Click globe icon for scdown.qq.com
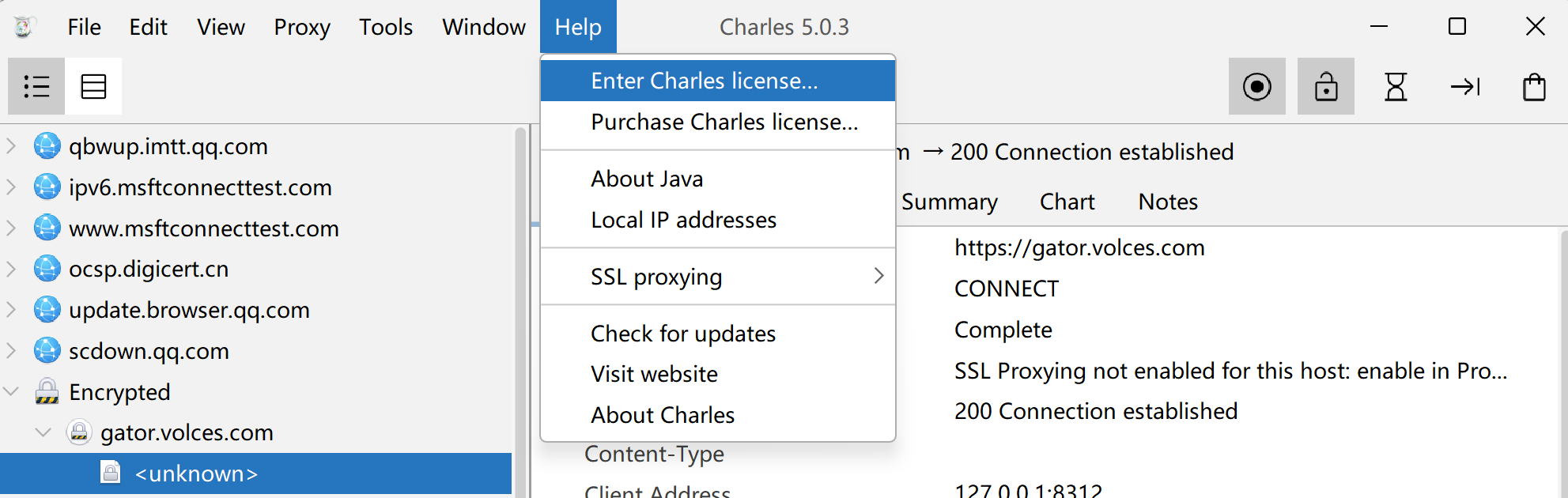 pos(47,351)
